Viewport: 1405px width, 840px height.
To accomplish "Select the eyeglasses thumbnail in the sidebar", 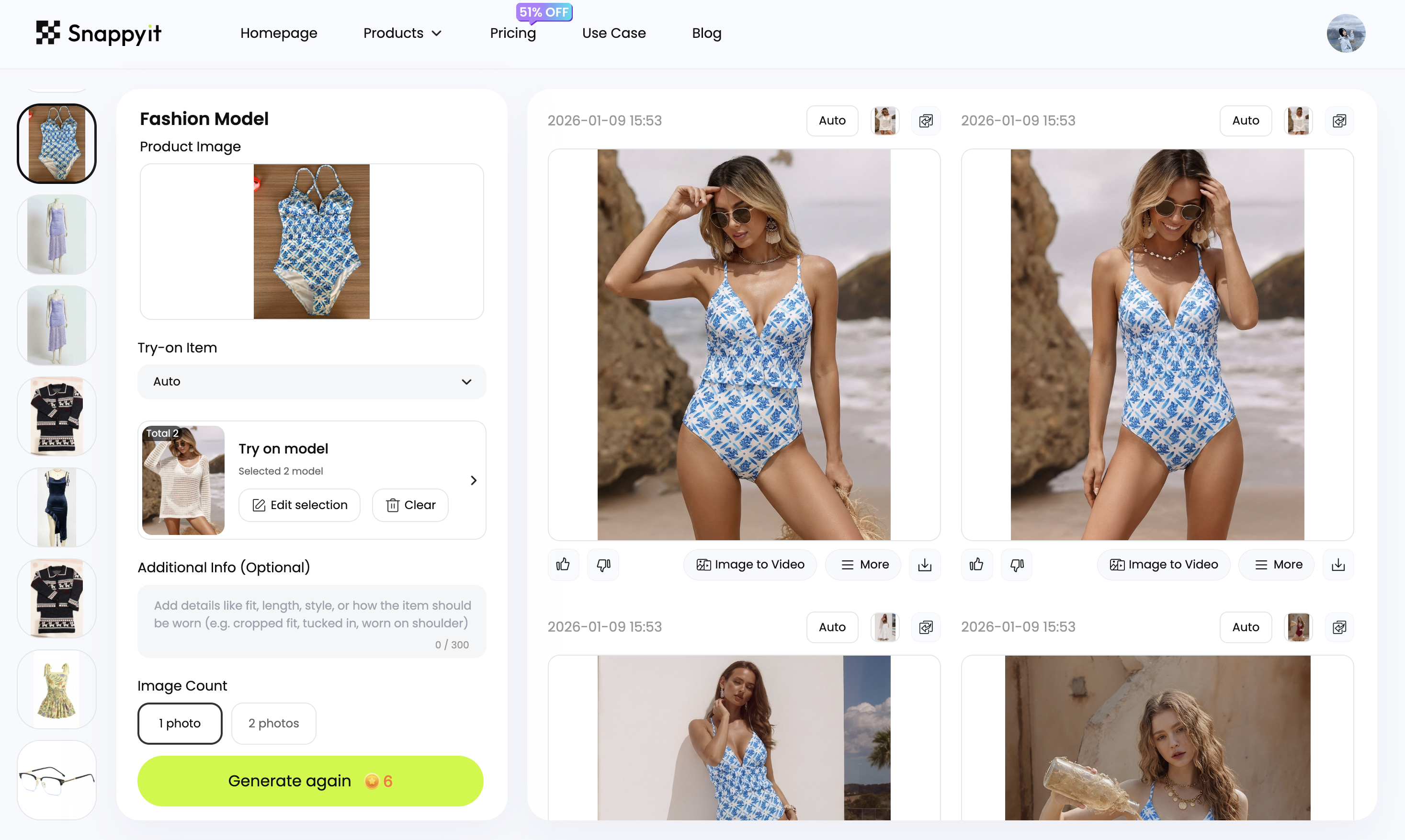I will pos(57,780).
